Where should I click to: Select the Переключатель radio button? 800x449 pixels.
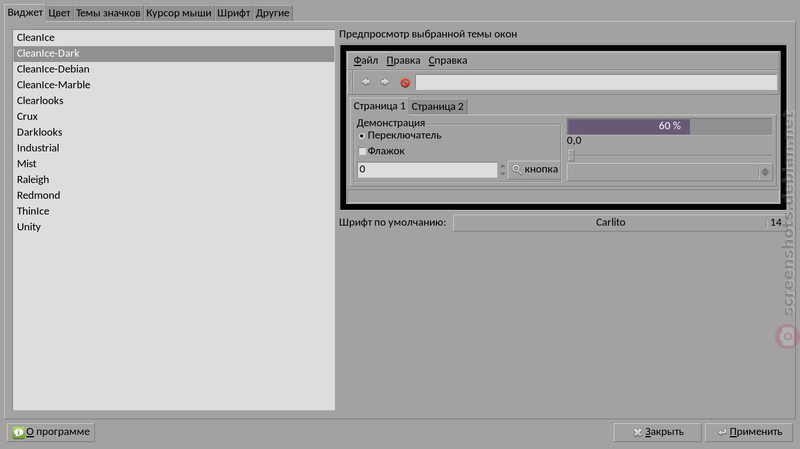362,136
